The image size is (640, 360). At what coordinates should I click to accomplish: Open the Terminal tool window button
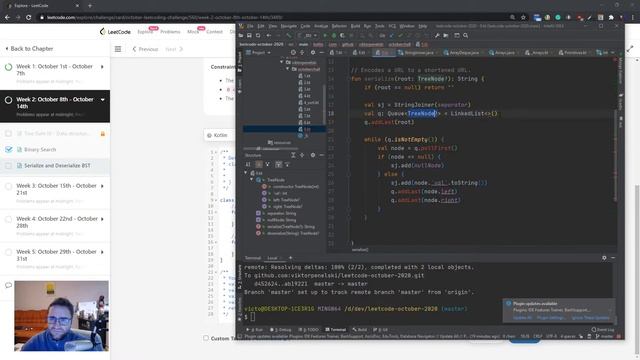(336, 329)
